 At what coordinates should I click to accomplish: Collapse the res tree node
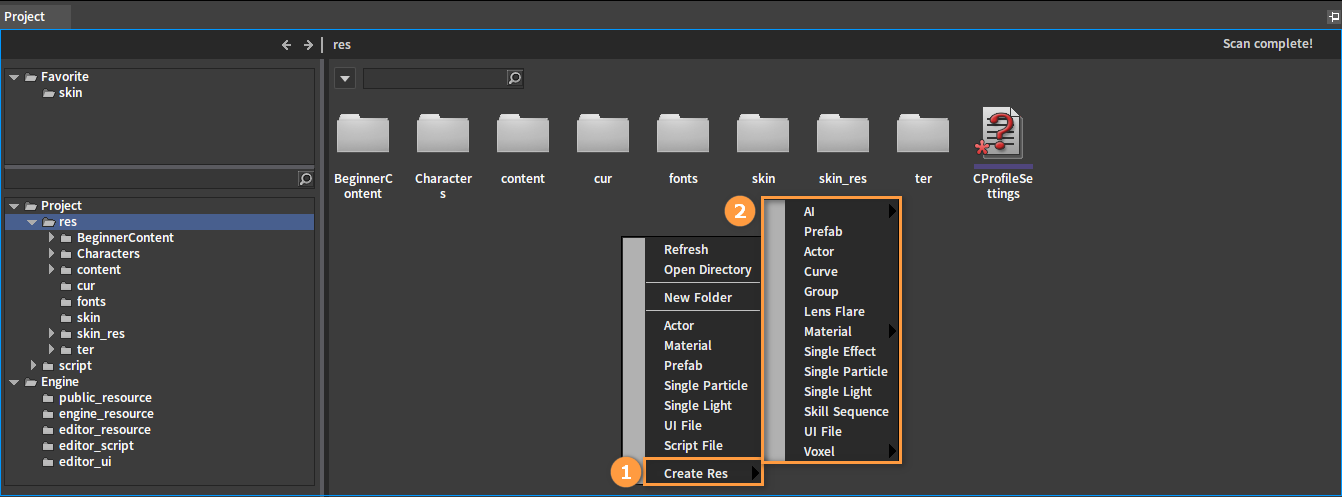[32, 222]
